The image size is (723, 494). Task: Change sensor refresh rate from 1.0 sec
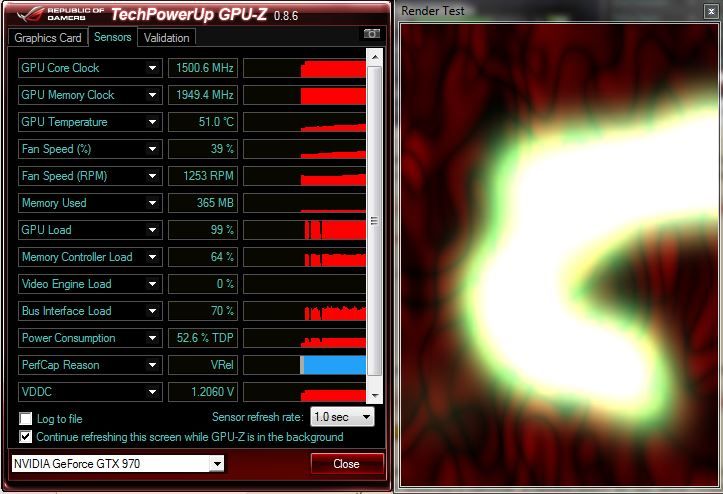342,417
